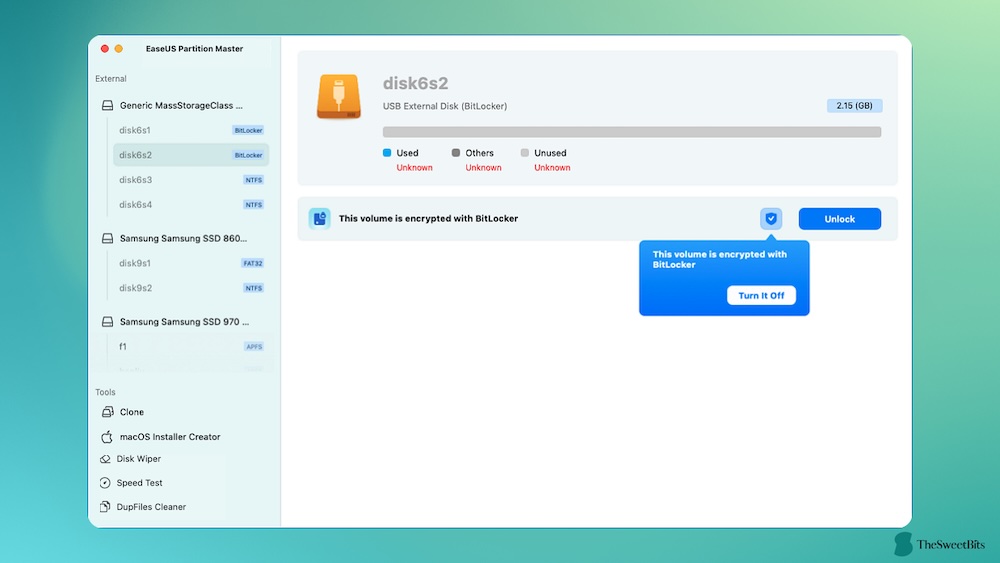Click the Disk Wiper eraser icon
This screenshot has width=1000, height=563.
click(105, 459)
